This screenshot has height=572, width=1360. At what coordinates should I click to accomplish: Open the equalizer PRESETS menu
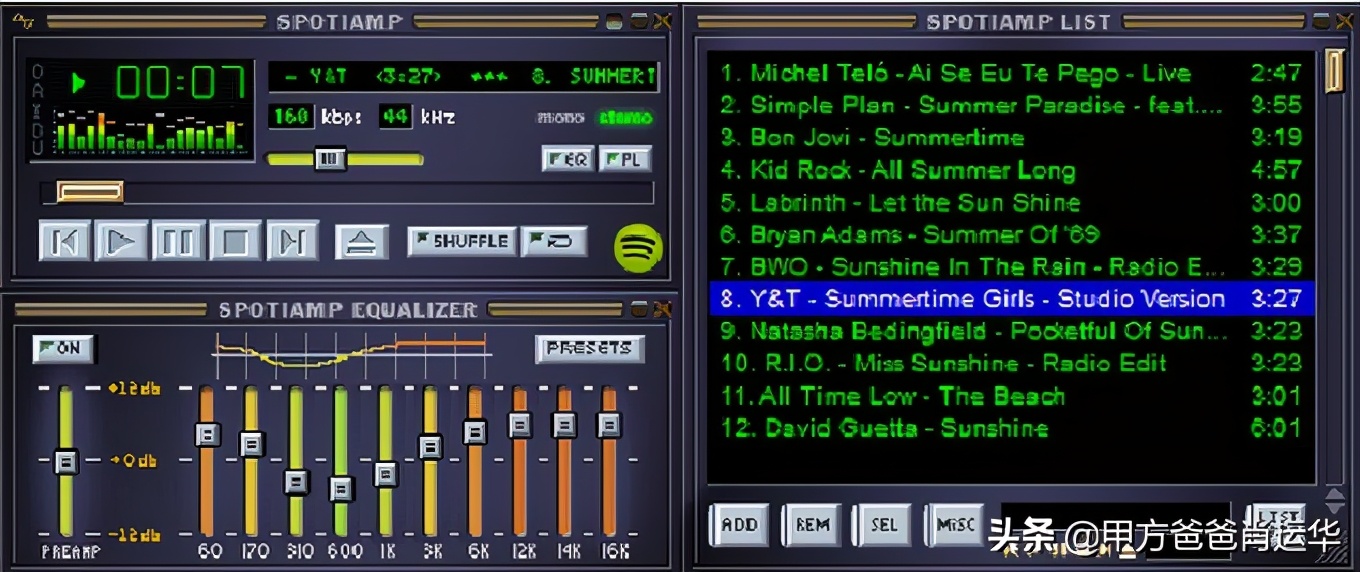click(x=589, y=348)
